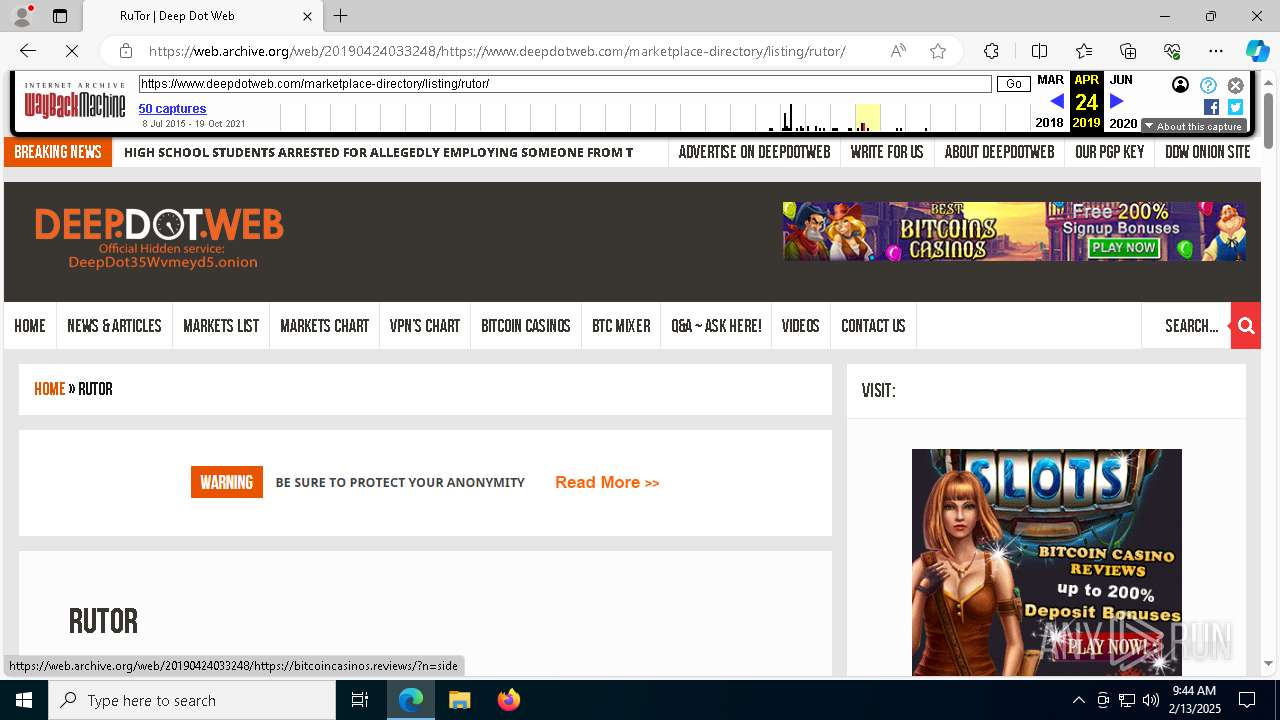The image size is (1280, 720).
Task: Open Edge Settings and more menu
Action: coord(1216,51)
